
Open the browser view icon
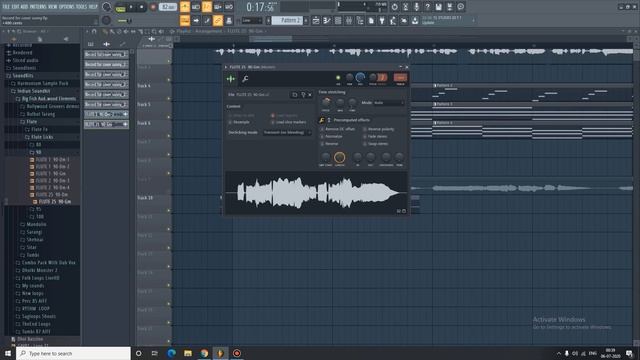pyautogui.click(x=360, y=20)
